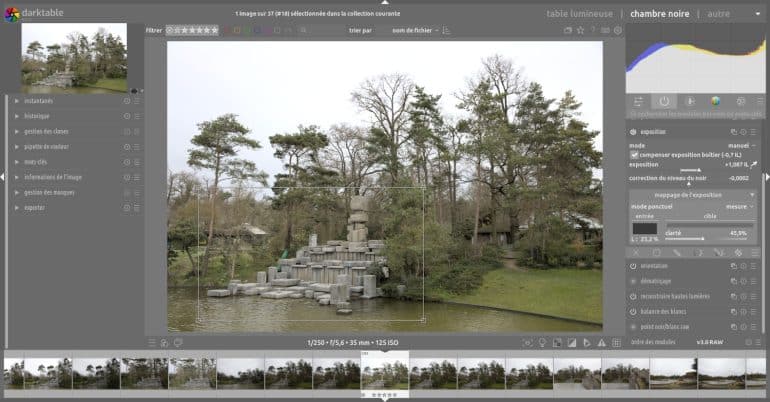The width and height of the screenshot is (770, 402).
Task: Select the first filmstrip thumbnail
Action: click(x=14, y=372)
